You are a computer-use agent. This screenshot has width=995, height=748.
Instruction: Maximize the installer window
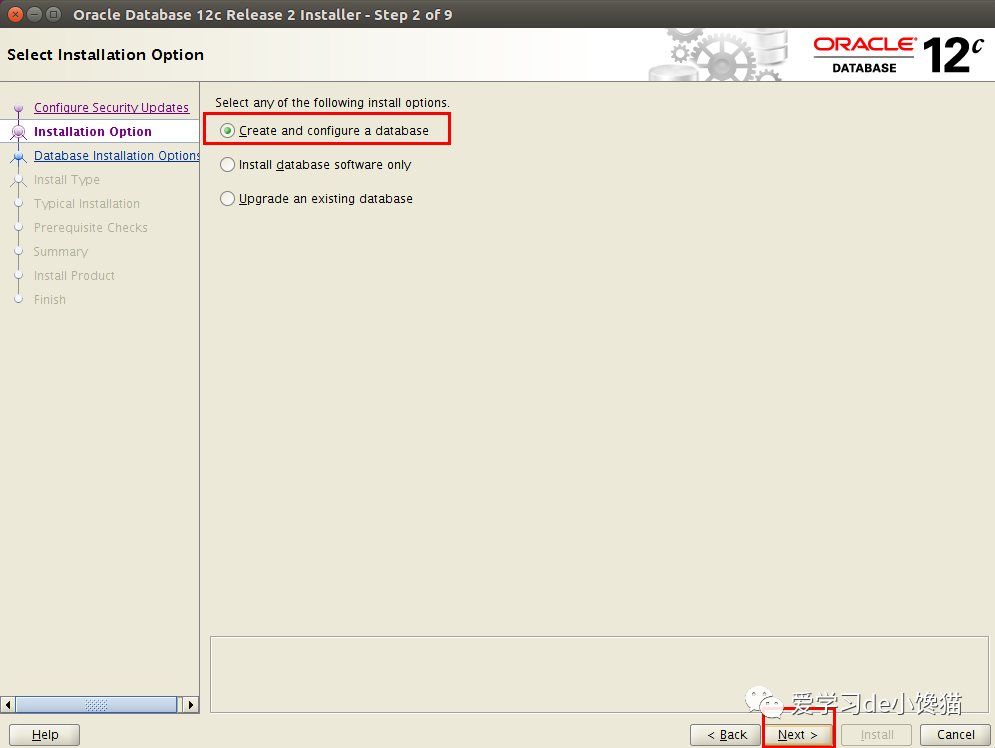pos(54,14)
